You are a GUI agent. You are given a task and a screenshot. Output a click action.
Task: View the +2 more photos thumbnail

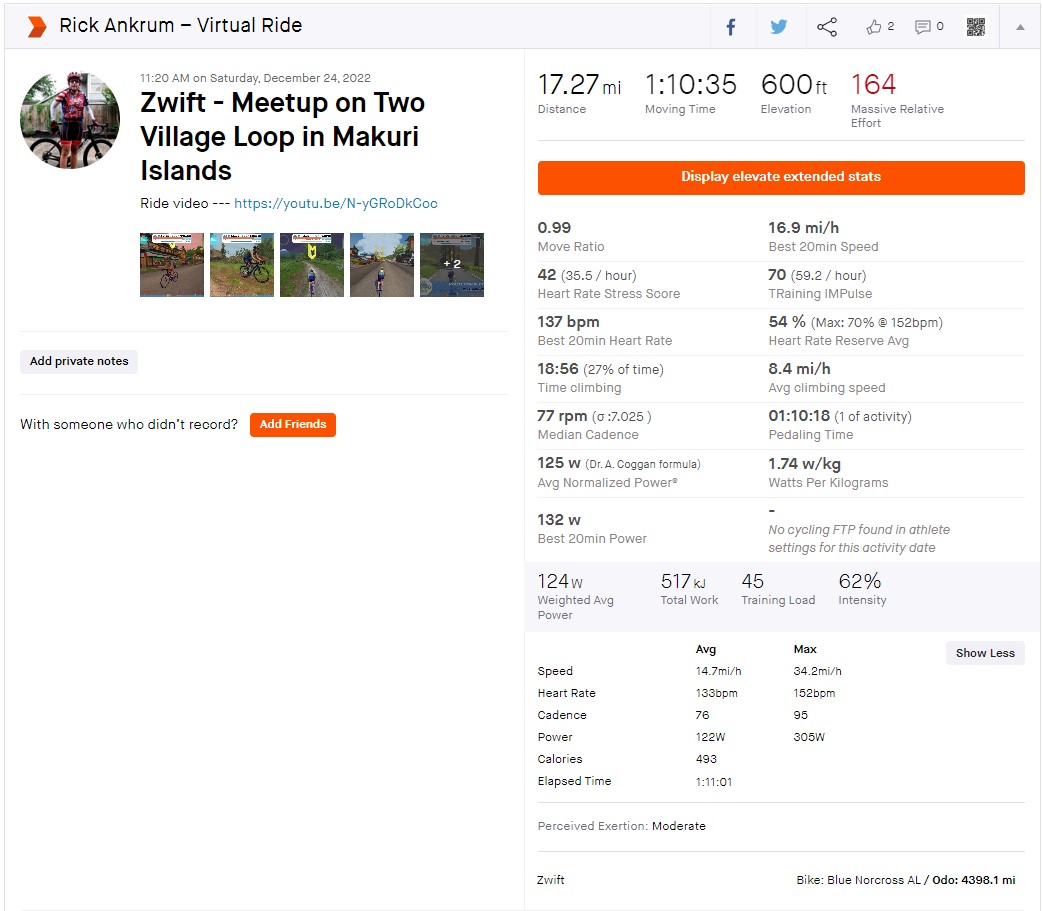[x=452, y=265]
